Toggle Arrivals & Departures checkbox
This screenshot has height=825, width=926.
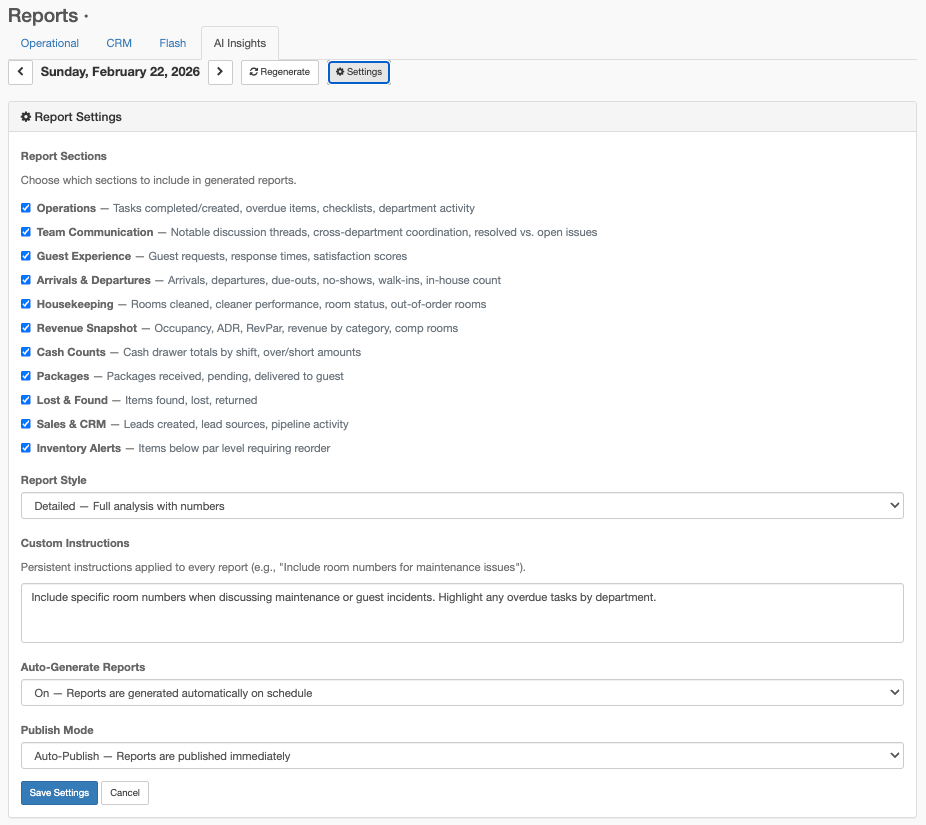coord(26,280)
